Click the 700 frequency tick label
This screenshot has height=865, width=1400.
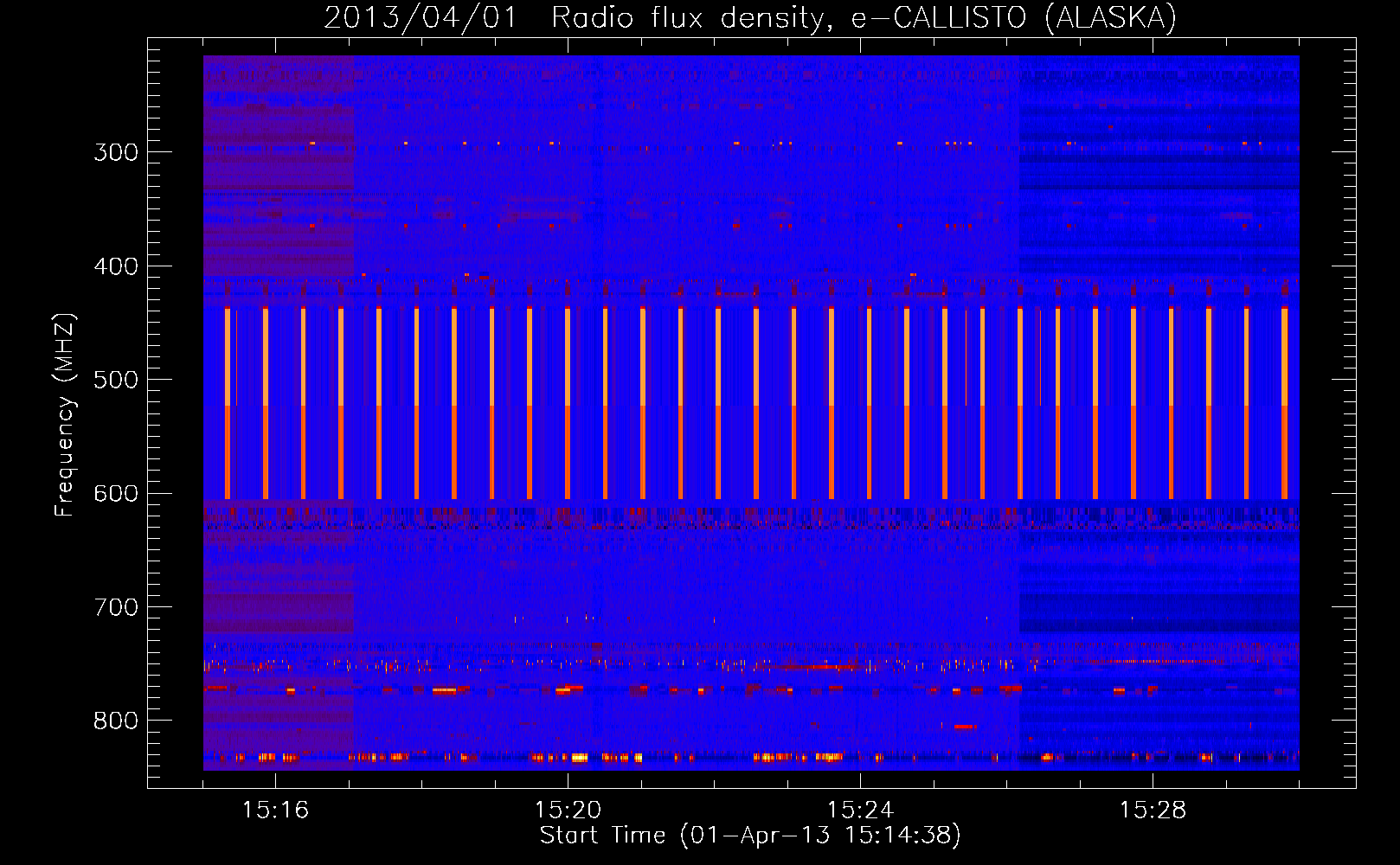click(116, 607)
